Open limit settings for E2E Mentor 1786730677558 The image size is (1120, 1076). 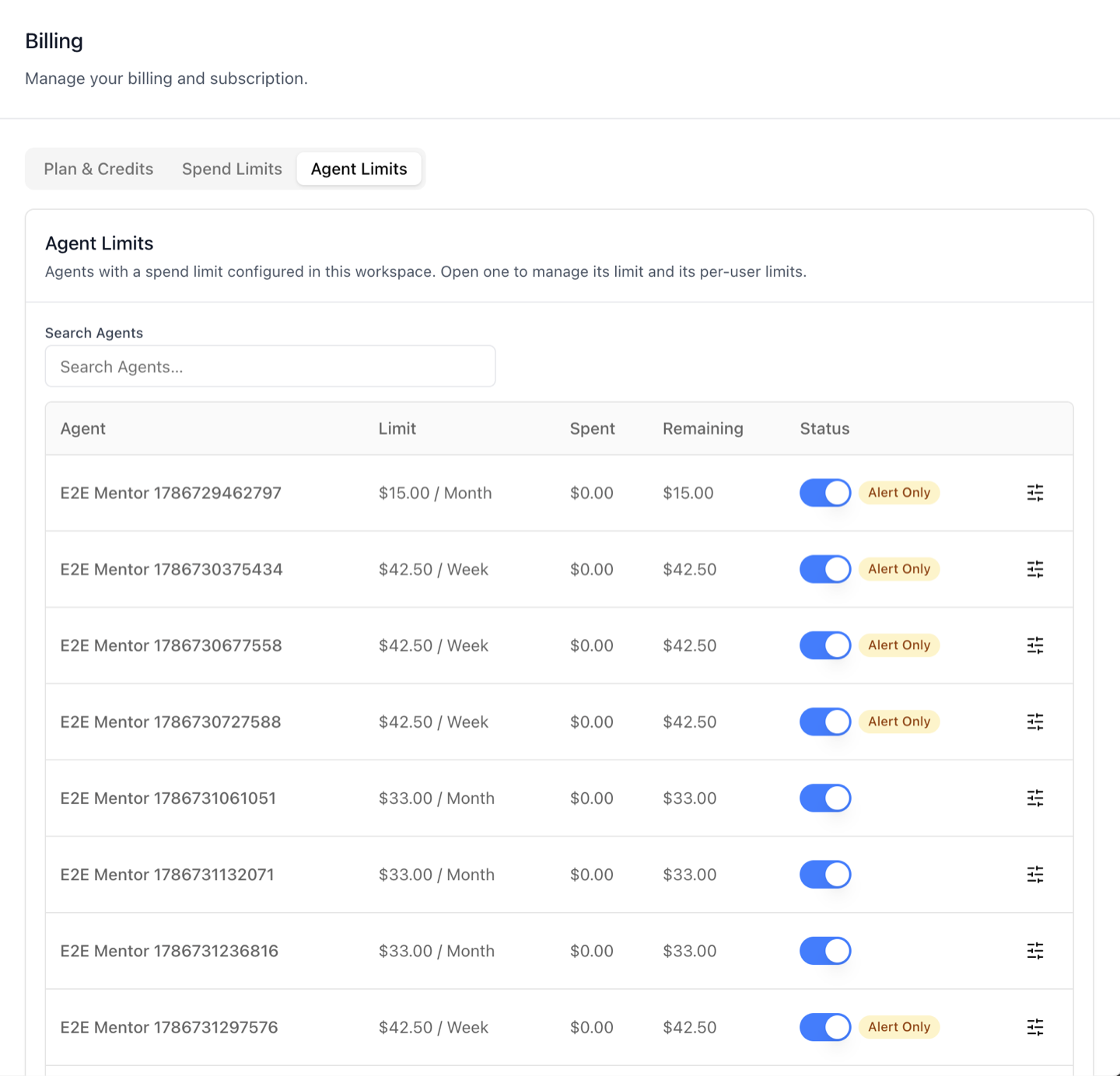point(1034,645)
